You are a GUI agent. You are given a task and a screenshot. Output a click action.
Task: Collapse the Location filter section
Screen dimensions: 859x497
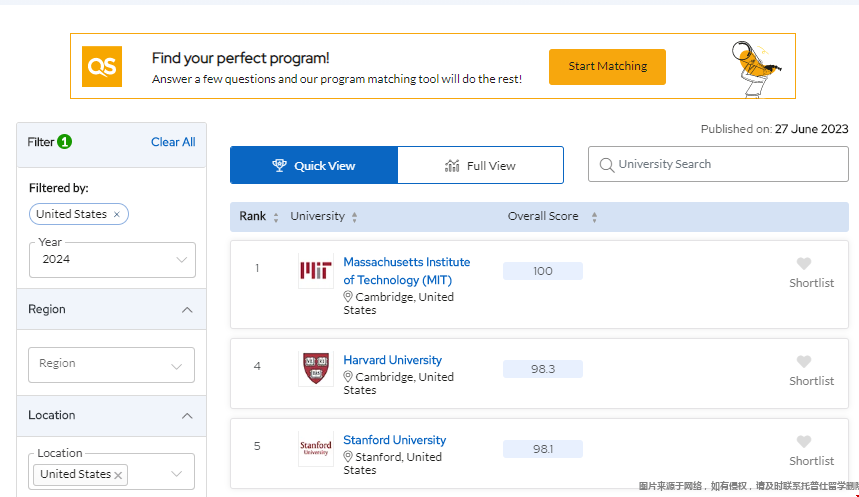(x=187, y=416)
